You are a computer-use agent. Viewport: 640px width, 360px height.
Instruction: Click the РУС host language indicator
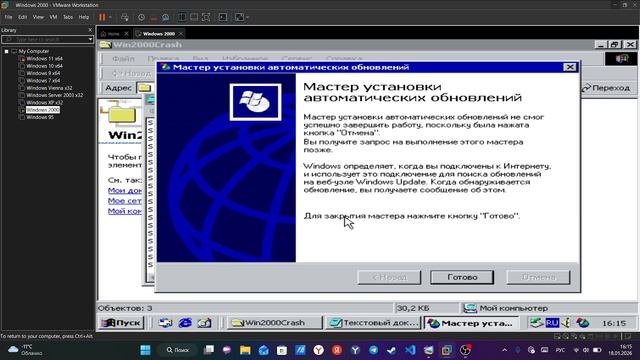click(560, 350)
